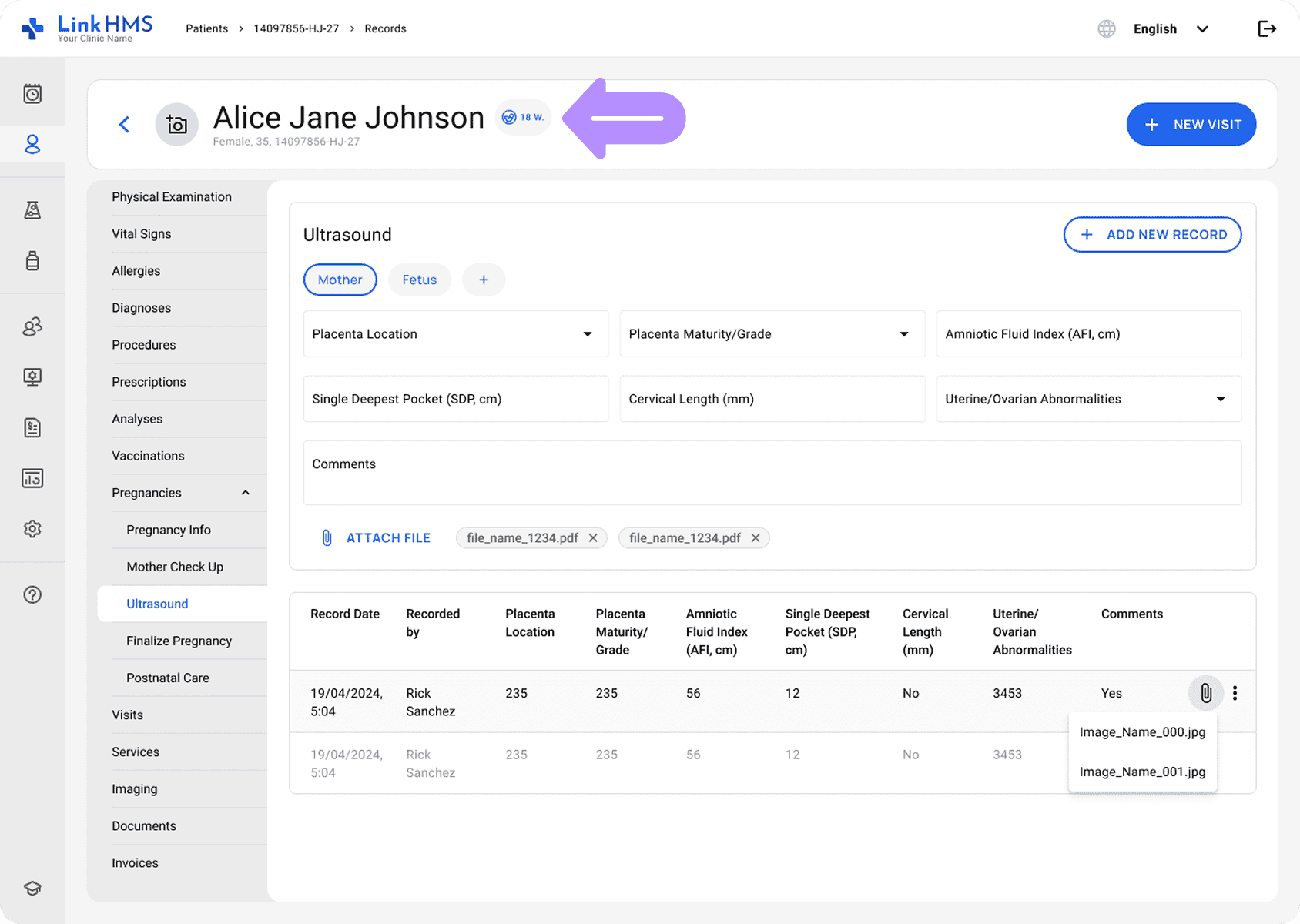
Task: Click the help question mark icon
Action: [32, 594]
